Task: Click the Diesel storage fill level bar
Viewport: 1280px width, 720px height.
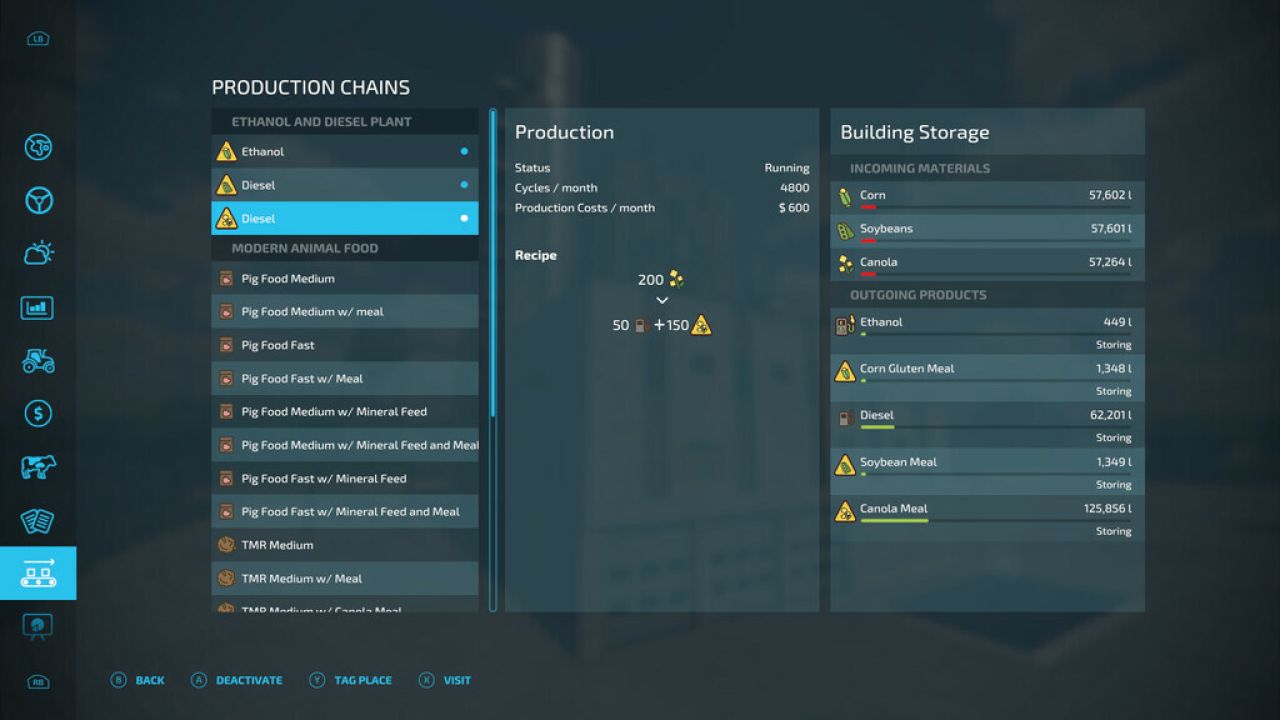Action: [x=995, y=427]
